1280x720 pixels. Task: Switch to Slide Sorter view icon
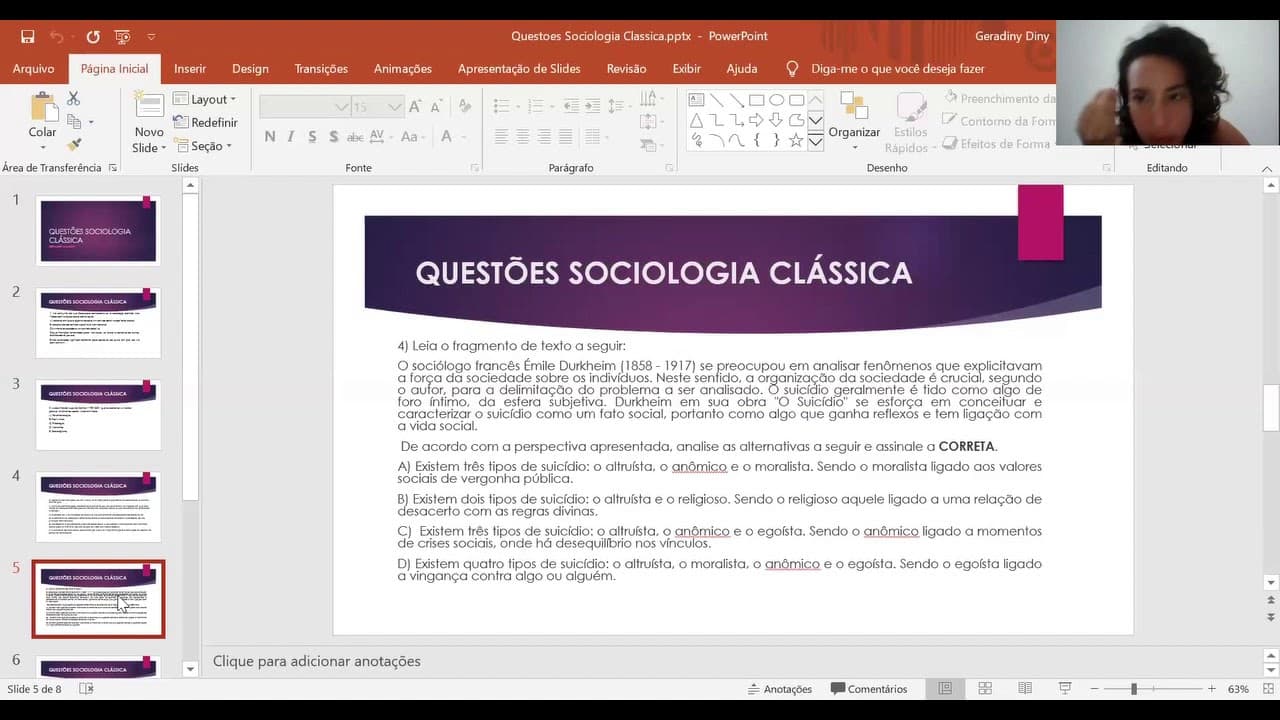coord(985,689)
